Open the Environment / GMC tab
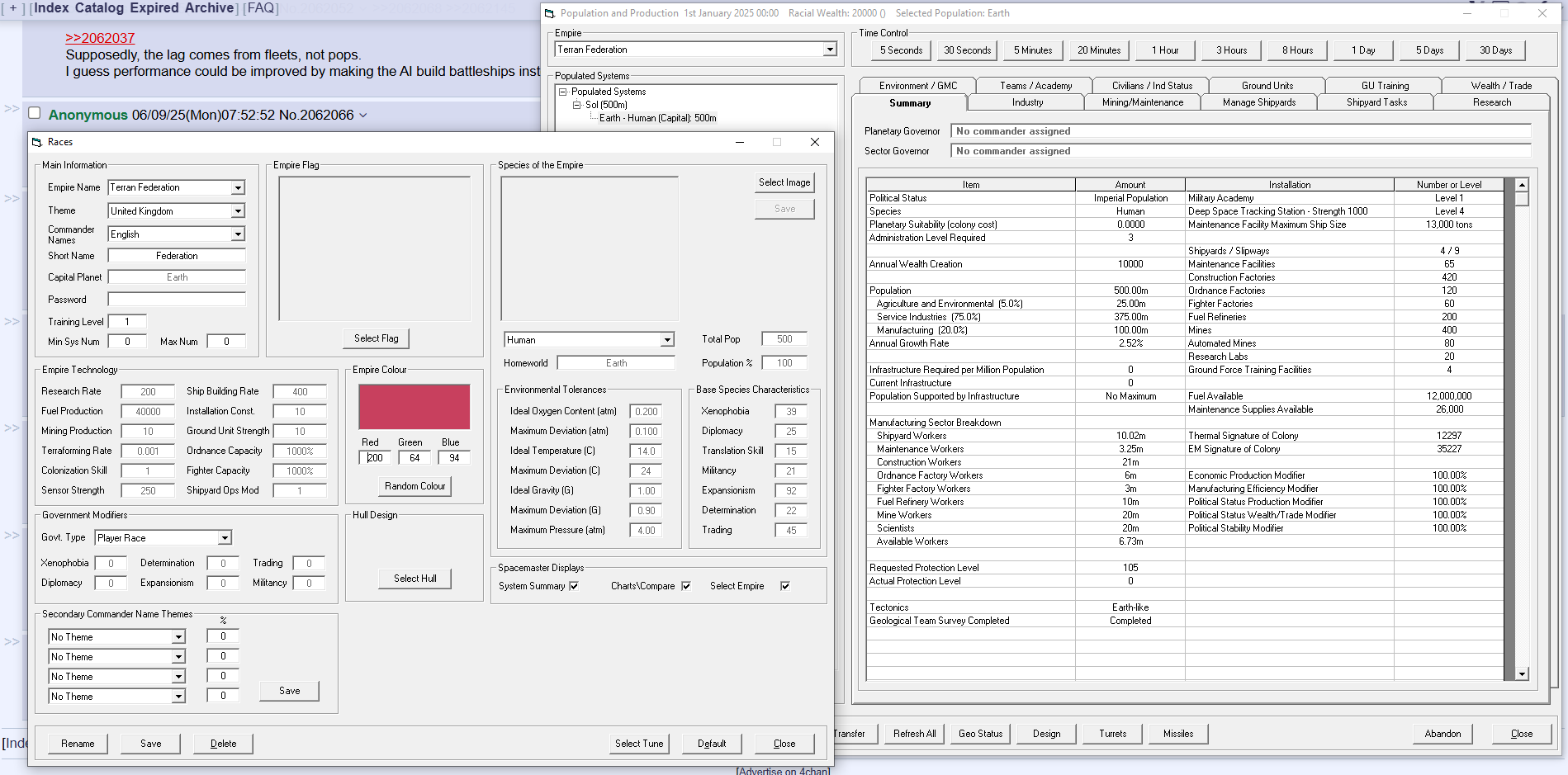Viewport: 1568px width, 775px height. click(917, 86)
